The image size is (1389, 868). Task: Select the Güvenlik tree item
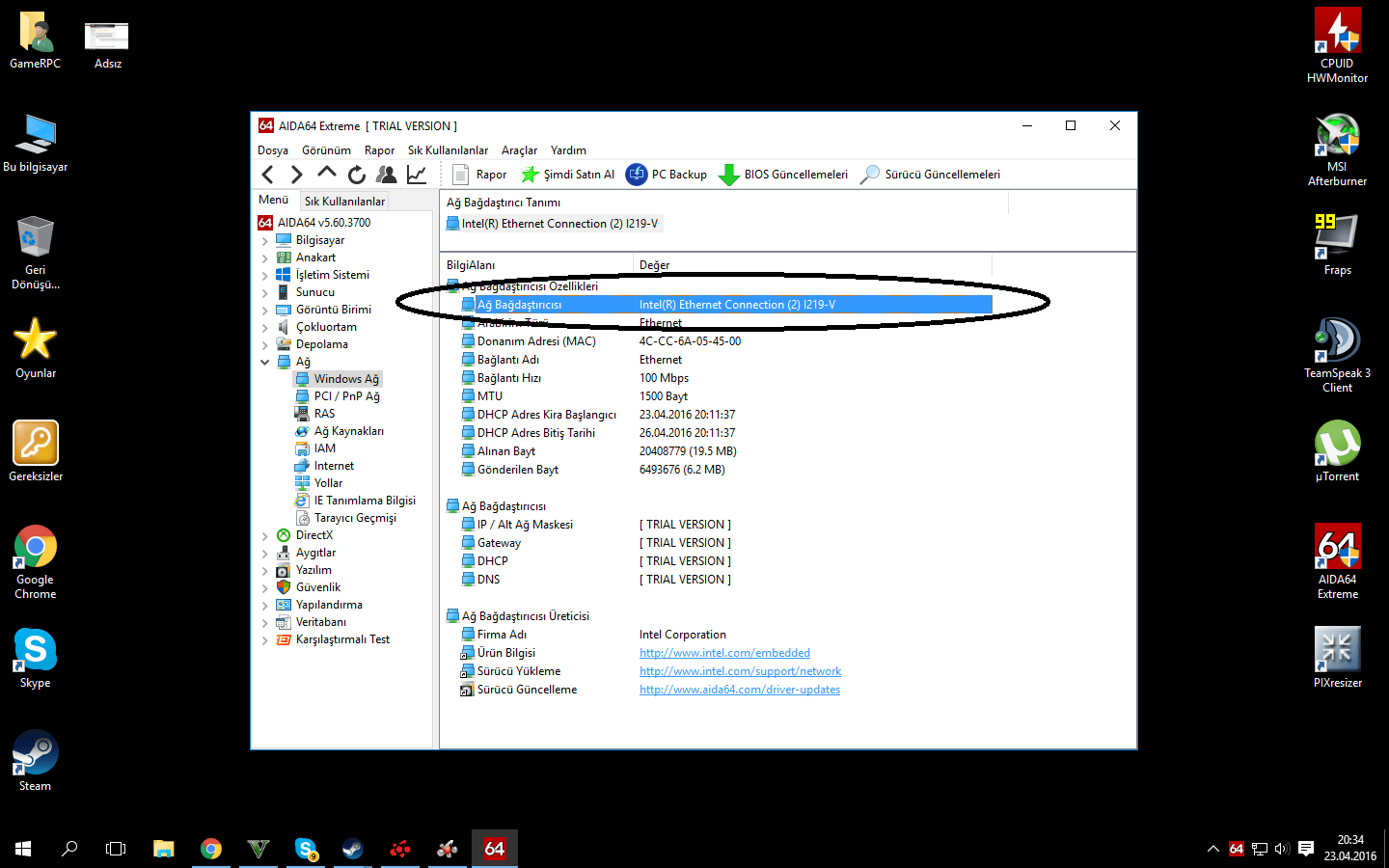point(317,587)
